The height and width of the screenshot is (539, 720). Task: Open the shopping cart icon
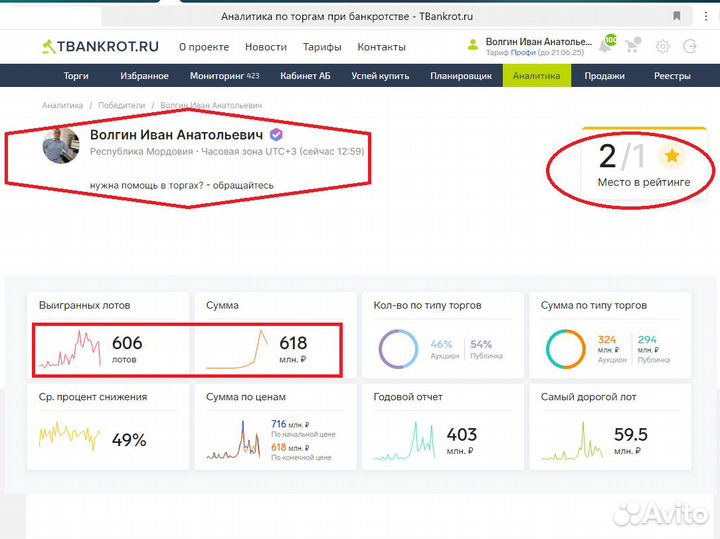coord(633,47)
